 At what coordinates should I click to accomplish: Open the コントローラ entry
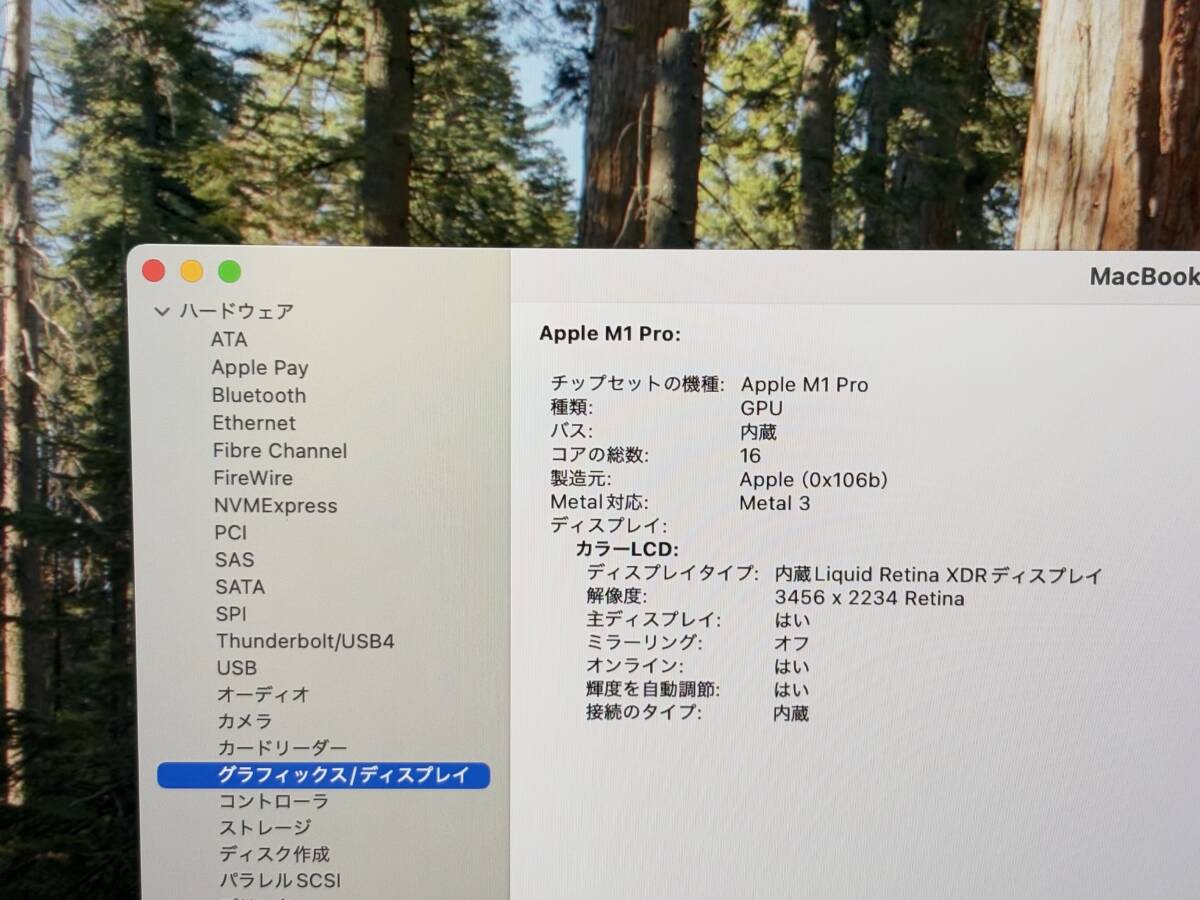(x=274, y=801)
